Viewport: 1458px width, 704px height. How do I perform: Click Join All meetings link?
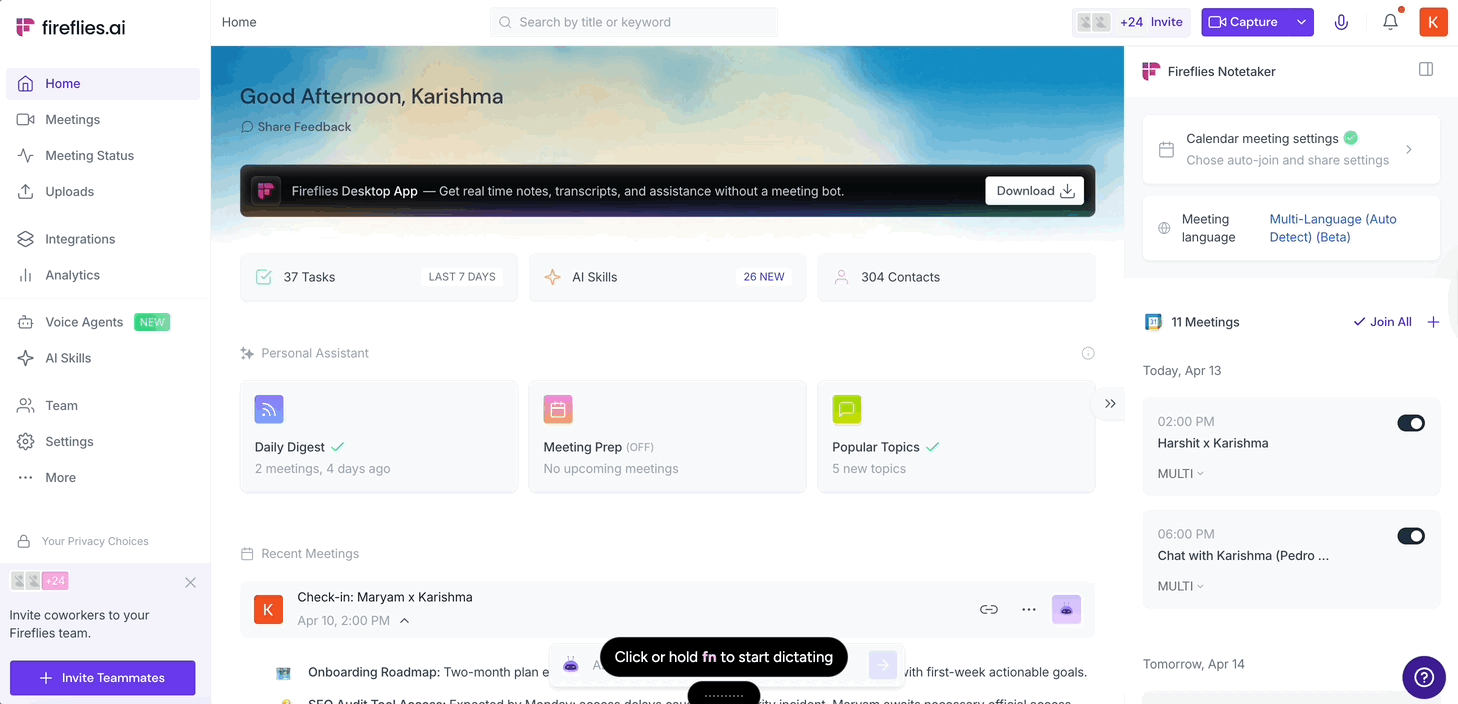[1382, 322]
